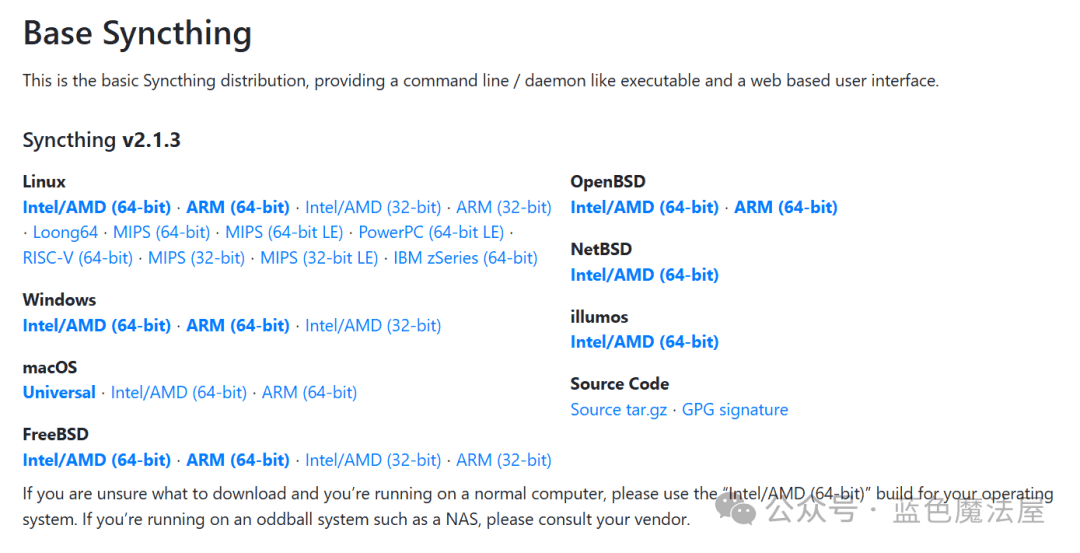The height and width of the screenshot is (553, 1080).
Task: Select Linux Loong64 download
Action: point(65,233)
